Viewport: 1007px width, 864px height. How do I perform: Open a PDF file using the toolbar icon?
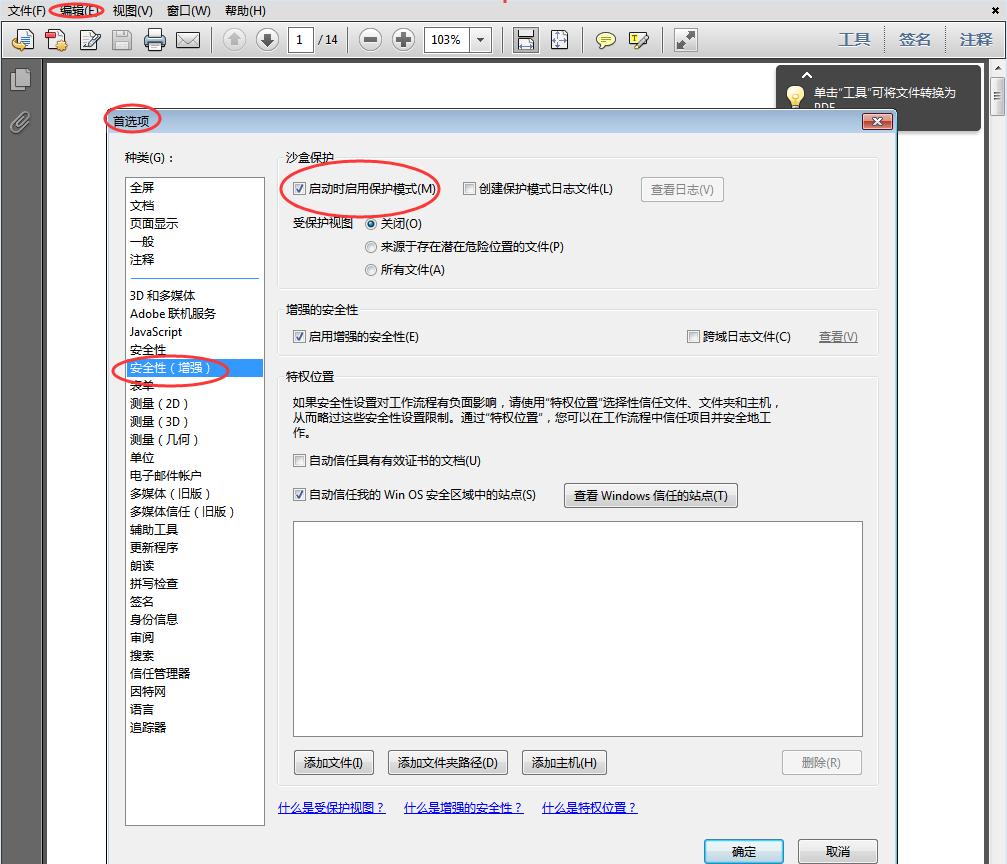tap(22, 40)
